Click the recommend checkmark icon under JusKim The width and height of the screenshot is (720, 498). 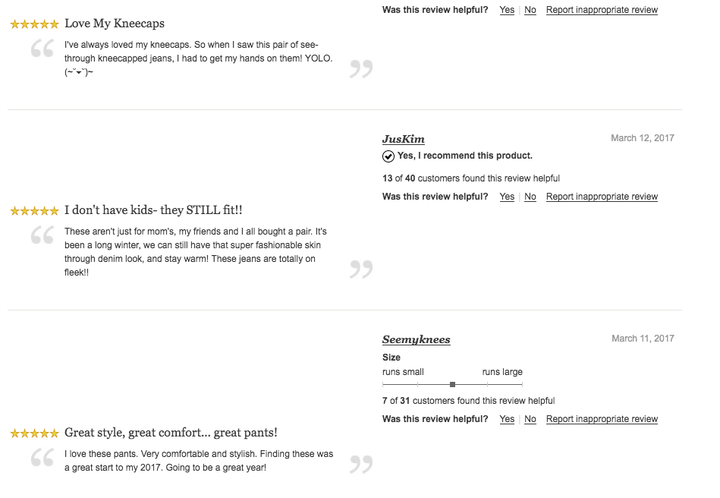(x=388, y=157)
